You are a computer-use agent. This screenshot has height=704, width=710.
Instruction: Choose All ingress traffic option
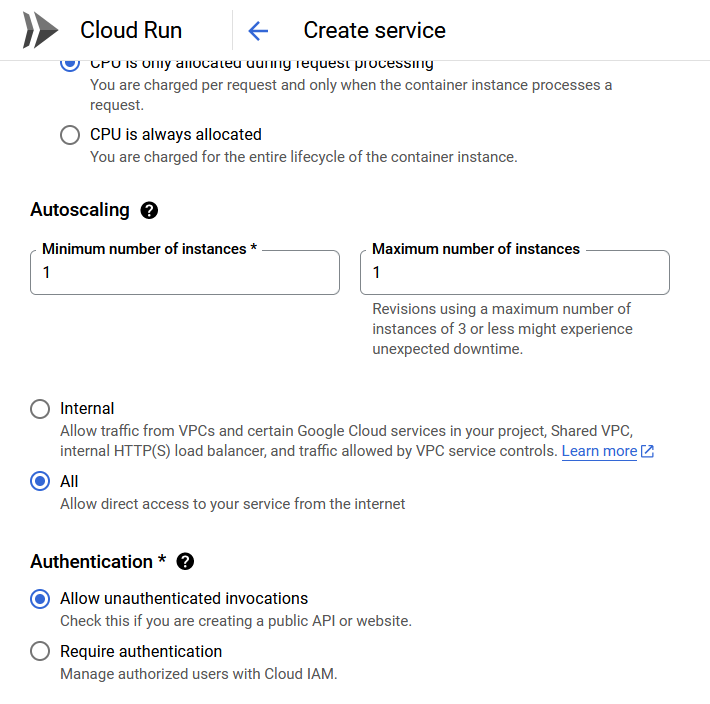pos(40,481)
